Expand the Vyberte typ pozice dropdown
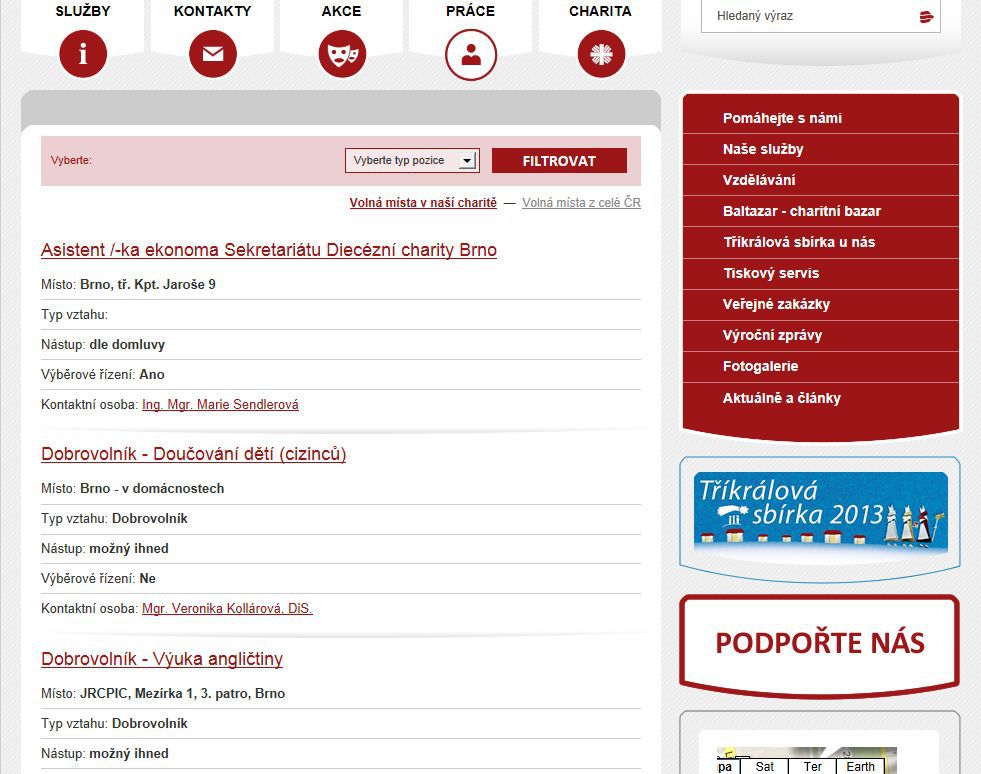The image size is (981, 774). click(x=412, y=160)
